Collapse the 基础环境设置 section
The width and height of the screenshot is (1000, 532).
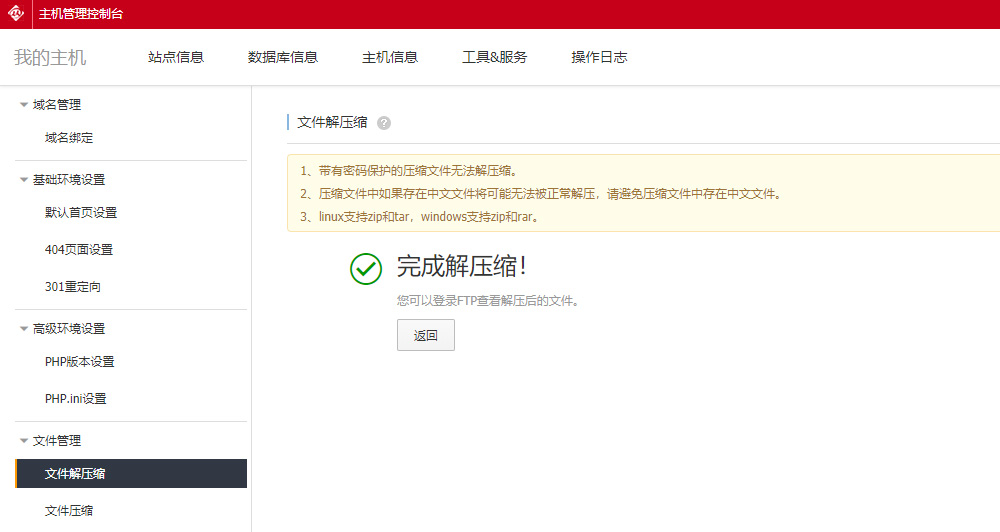[x=24, y=180]
